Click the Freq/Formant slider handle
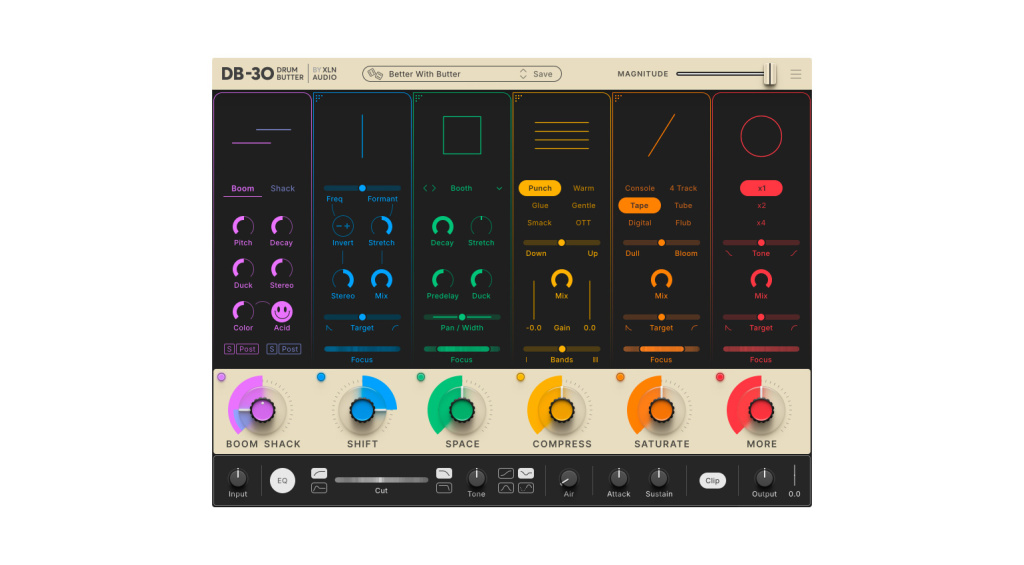The width and height of the screenshot is (1024, 565). pyautogui.click(x=362, y=188)
